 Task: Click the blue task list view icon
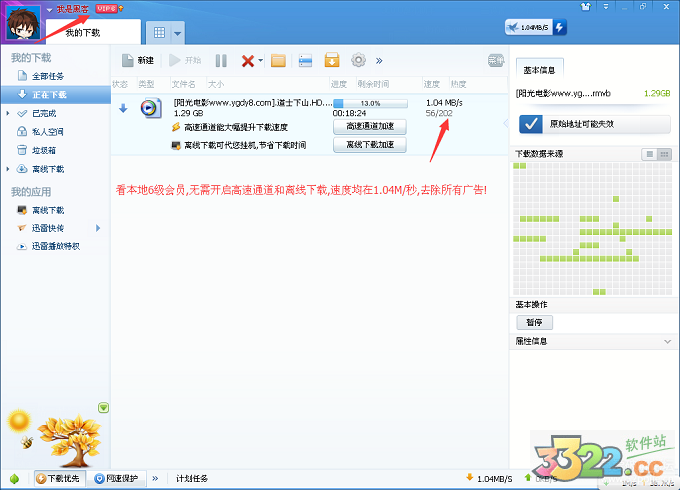pos(305,61)
